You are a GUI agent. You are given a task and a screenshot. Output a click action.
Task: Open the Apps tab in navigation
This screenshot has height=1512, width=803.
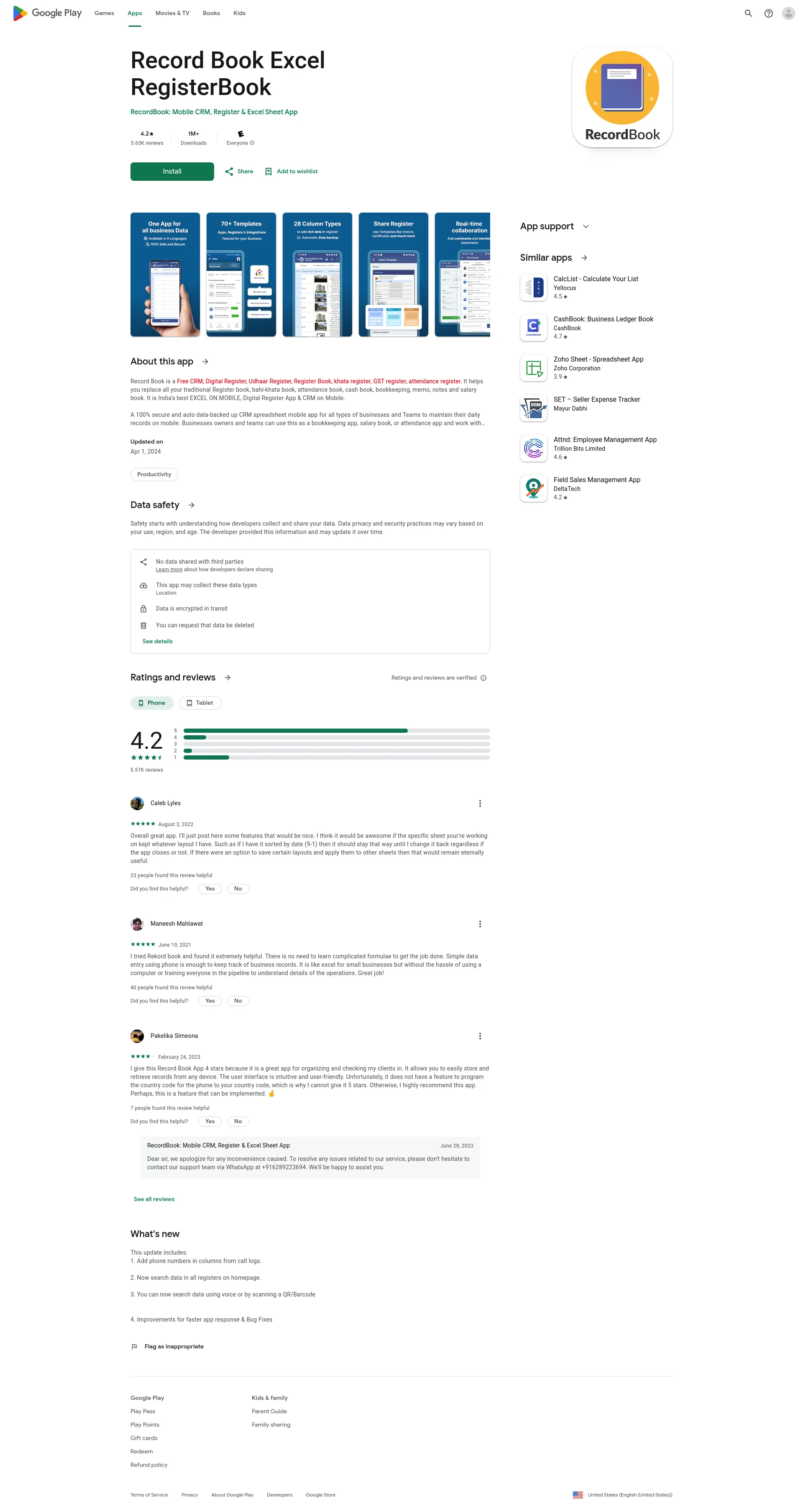[x=133, y=12]
